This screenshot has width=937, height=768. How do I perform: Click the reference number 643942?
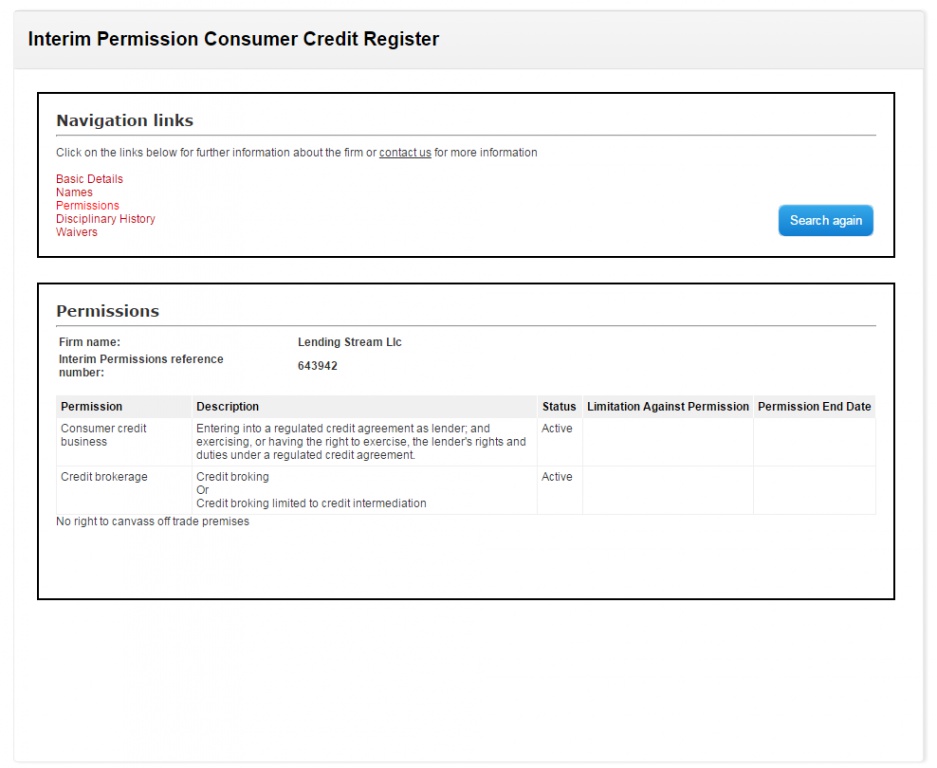point(317,366)
